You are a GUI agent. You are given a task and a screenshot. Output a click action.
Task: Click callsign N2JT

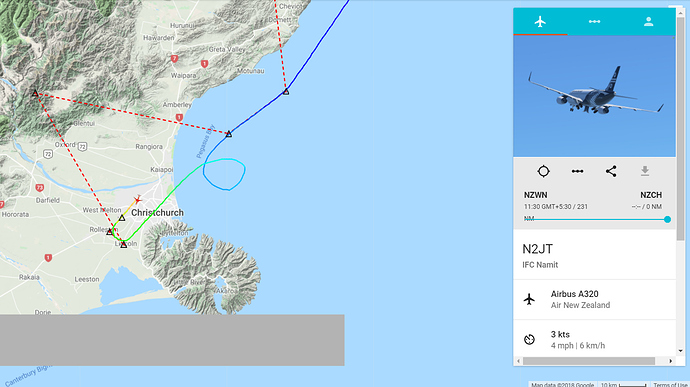(537, 249)
